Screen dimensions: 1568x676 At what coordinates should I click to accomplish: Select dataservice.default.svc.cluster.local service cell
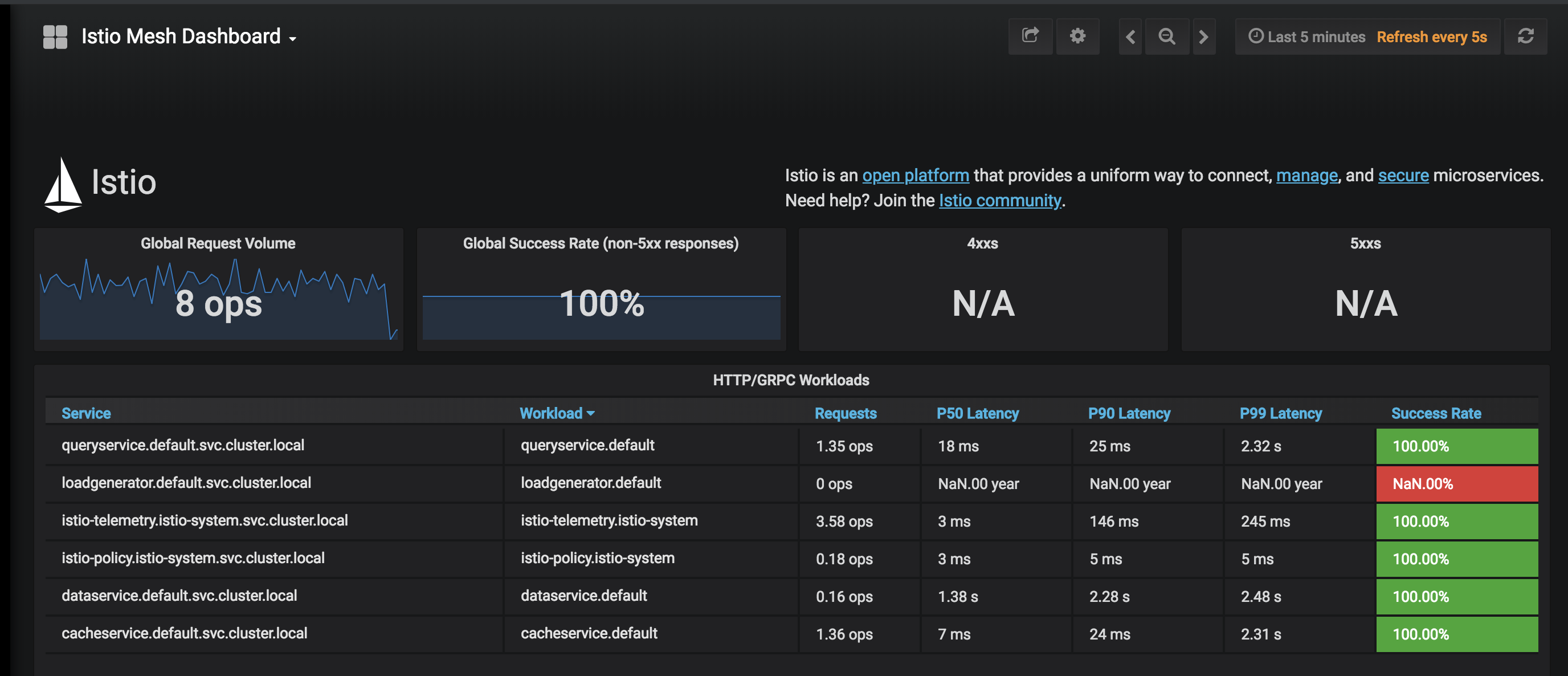tap(274, 596)
